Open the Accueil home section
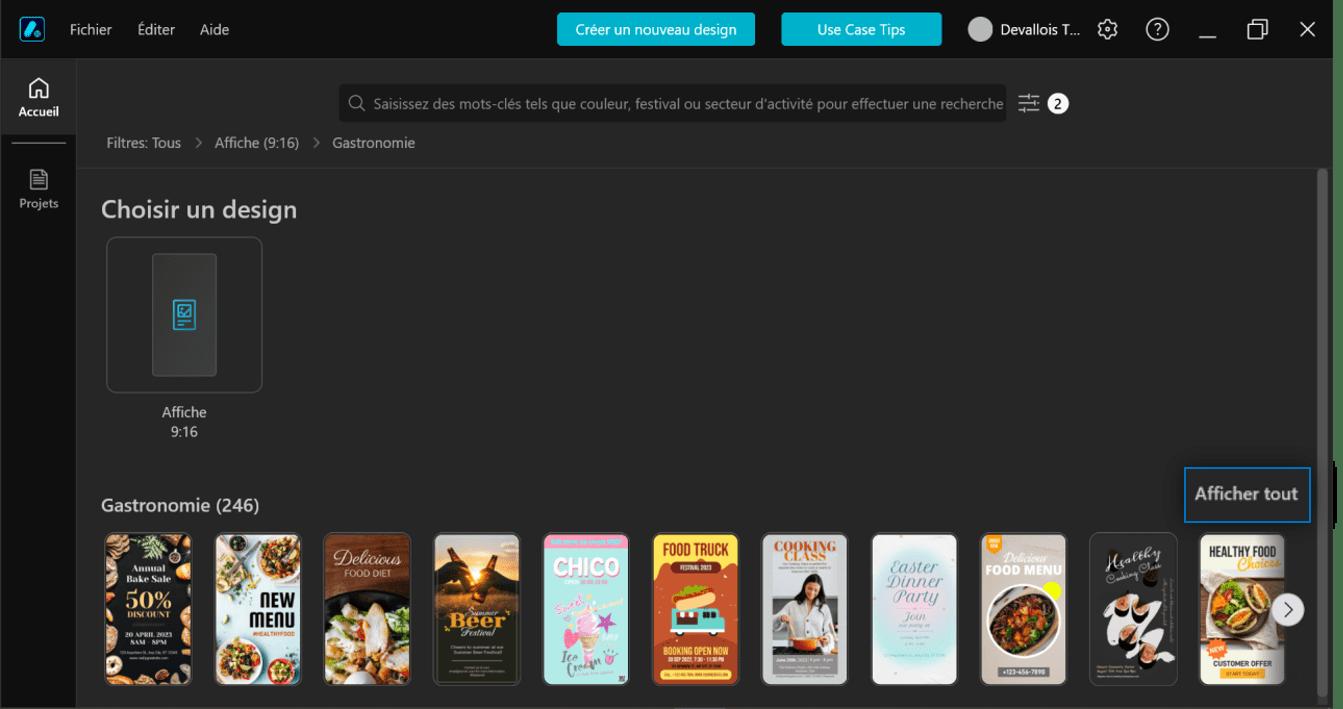Image resolution: width=1343 pixels, height=709 pixels. pos(38,98)
